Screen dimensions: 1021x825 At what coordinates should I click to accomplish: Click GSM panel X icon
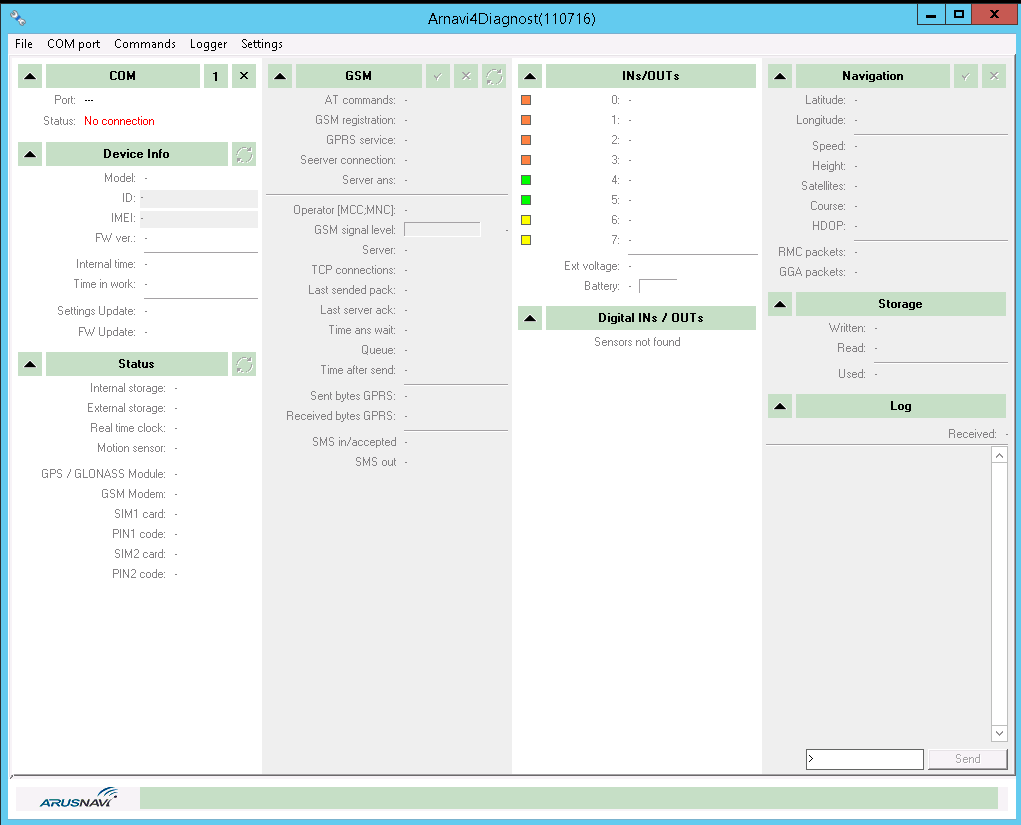coord(466,76)
